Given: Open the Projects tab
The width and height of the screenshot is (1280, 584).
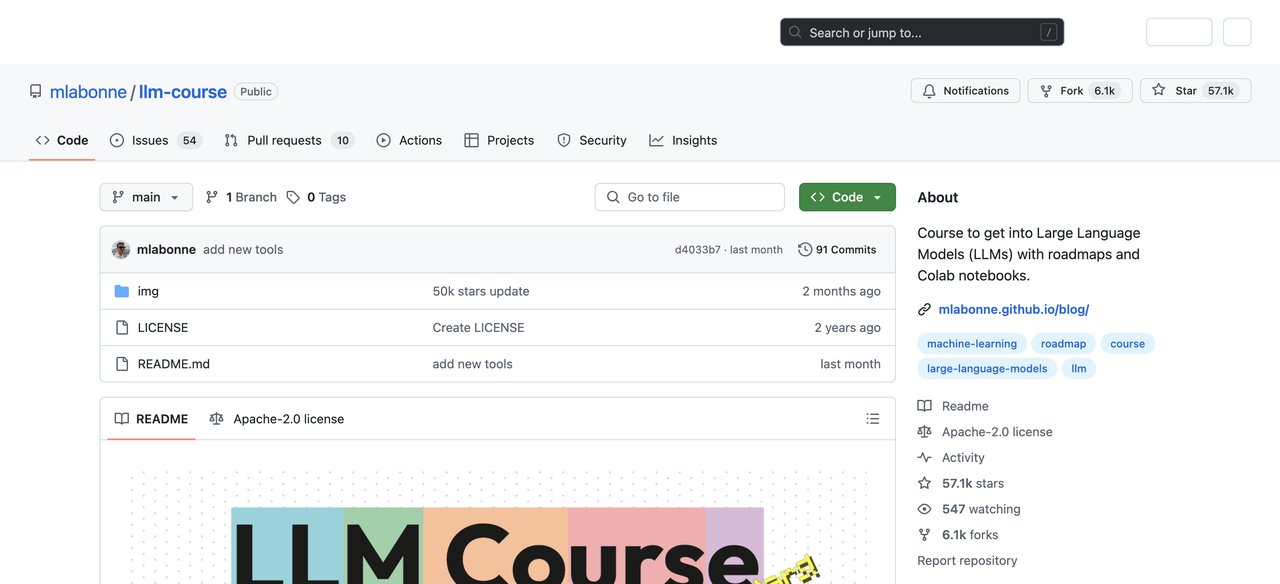Looking at the screenshot, I should (499, 140).
